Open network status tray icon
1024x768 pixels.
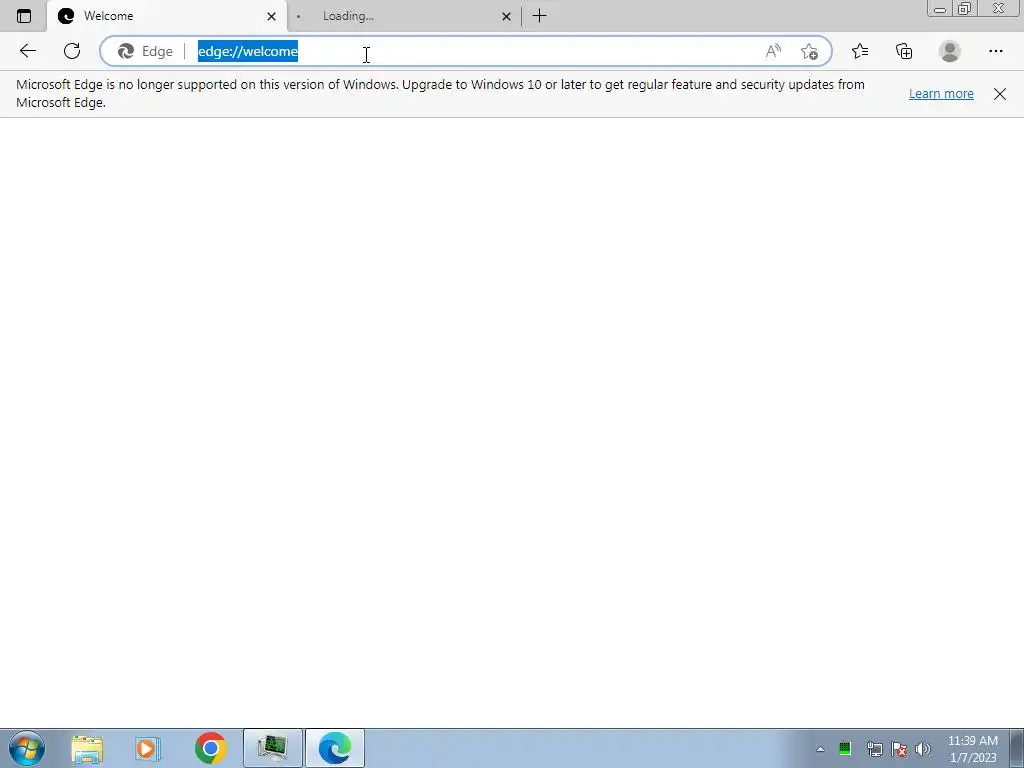pos(874,748)
